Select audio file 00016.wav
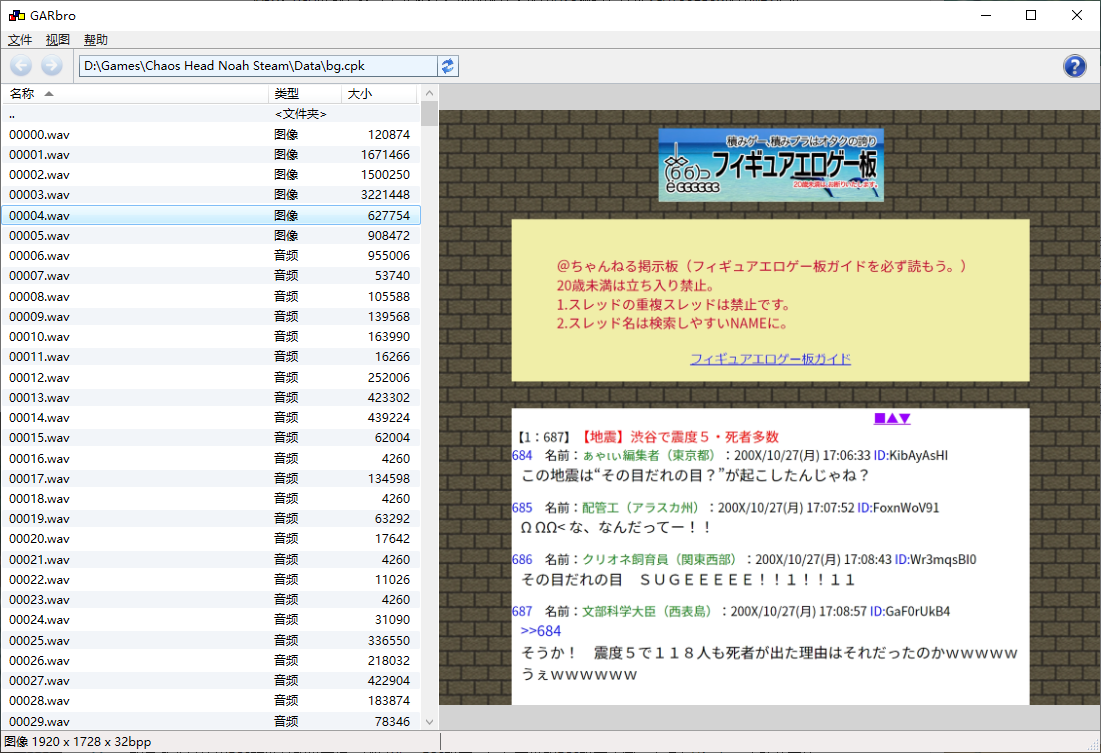 pyautogui.click(x=211, y=458)
